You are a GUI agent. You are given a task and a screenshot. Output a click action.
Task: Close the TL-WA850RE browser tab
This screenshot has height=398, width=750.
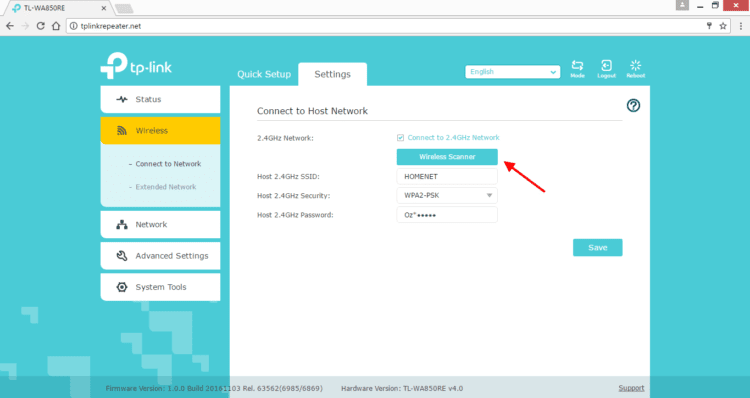pos(104,8)
